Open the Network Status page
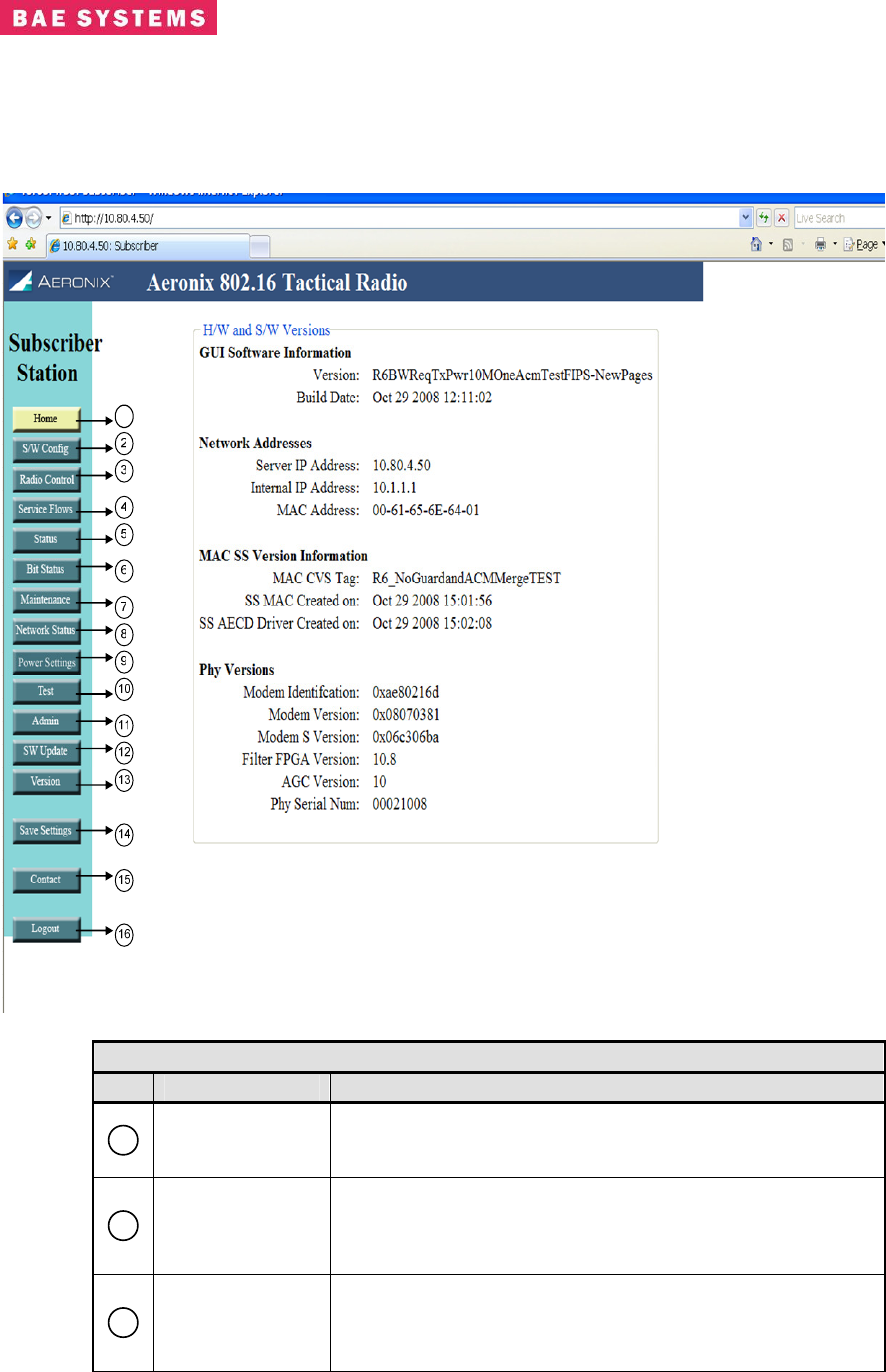This screenshot has width=886, height=1372. pos(46,631)
